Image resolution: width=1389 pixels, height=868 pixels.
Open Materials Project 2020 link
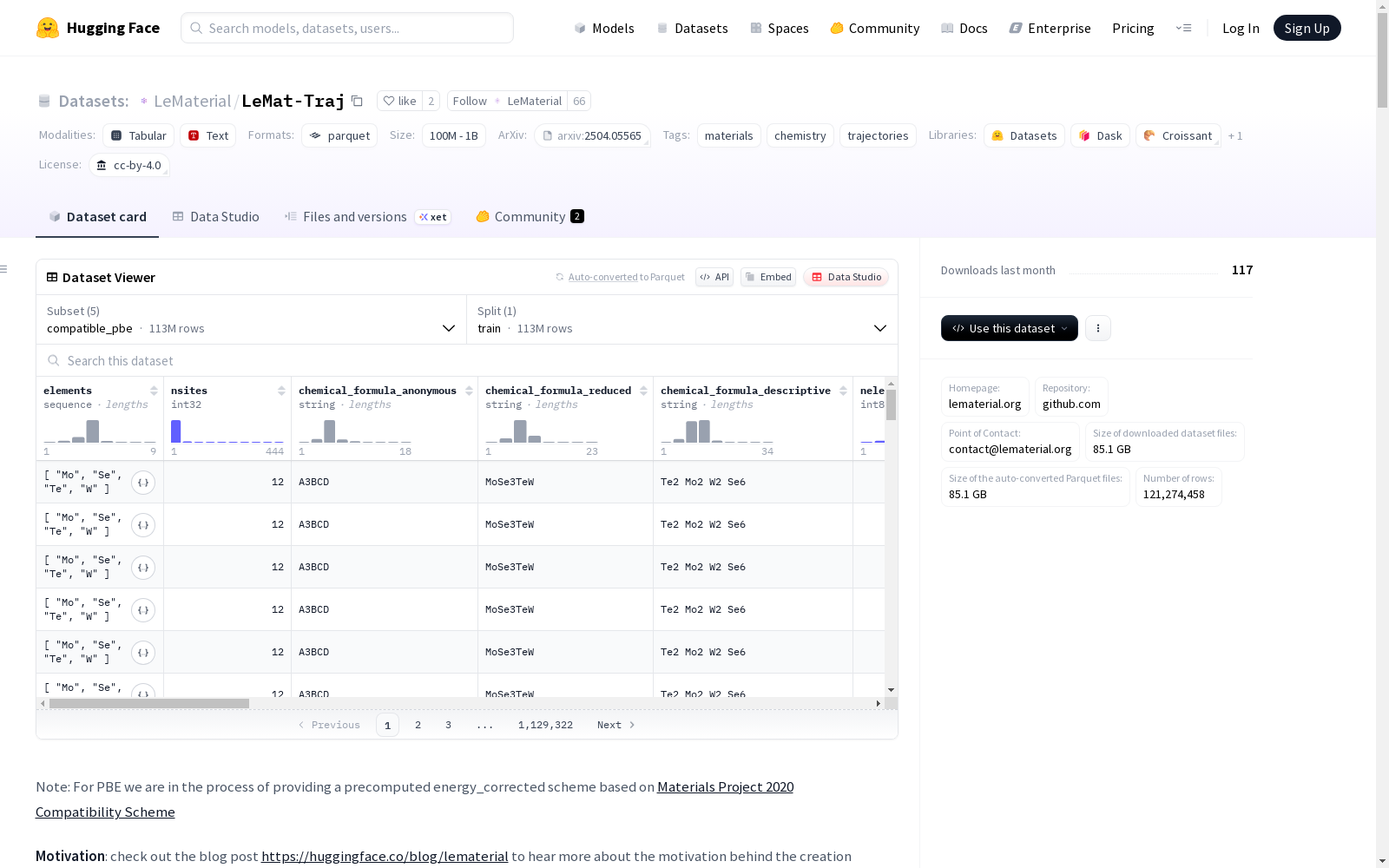725,786
